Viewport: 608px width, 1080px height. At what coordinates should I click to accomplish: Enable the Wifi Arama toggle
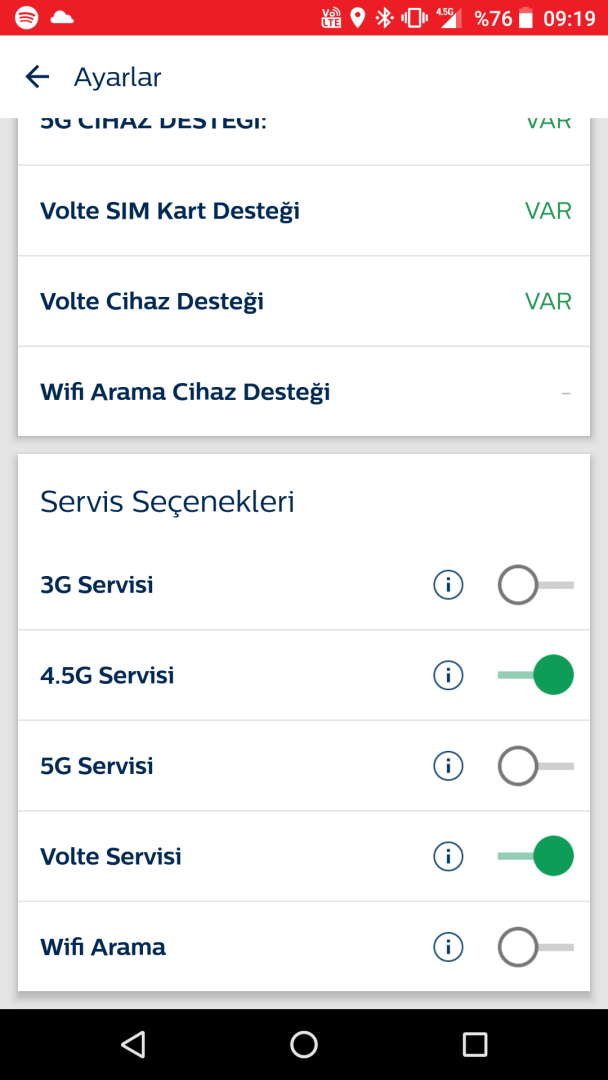[x=535, y=946]
